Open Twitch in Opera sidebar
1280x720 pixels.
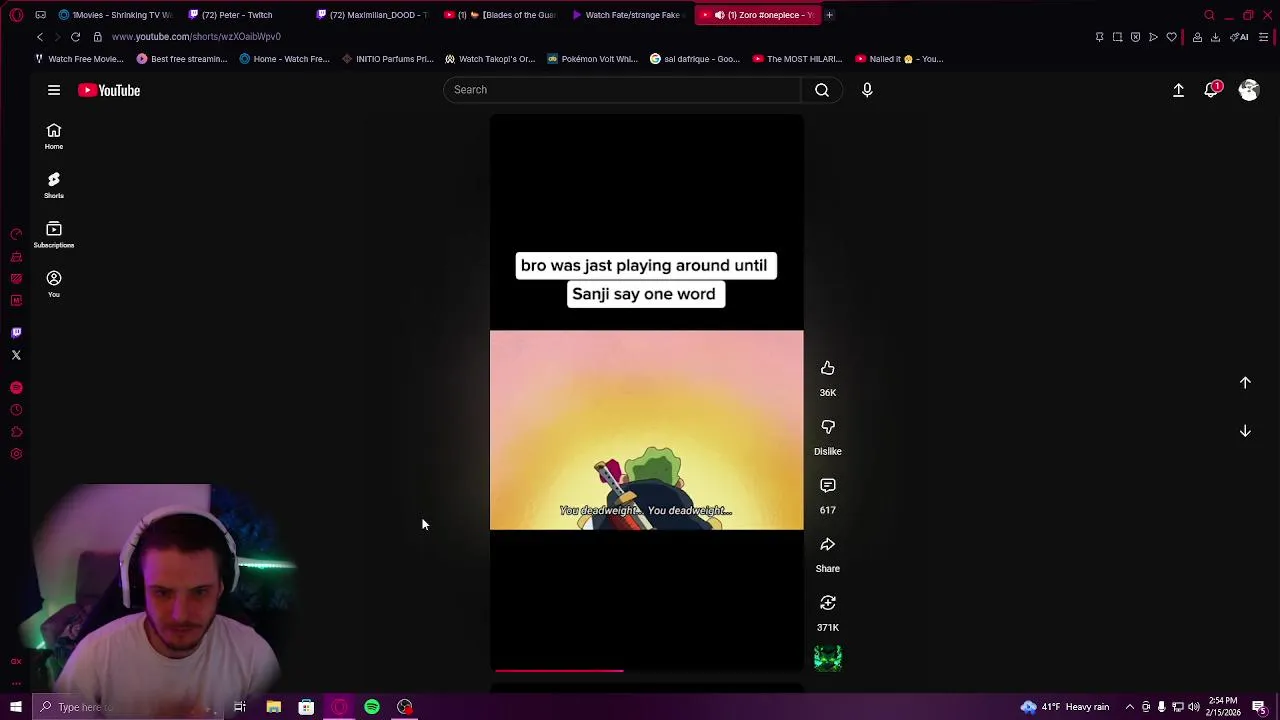coord(16,333)
